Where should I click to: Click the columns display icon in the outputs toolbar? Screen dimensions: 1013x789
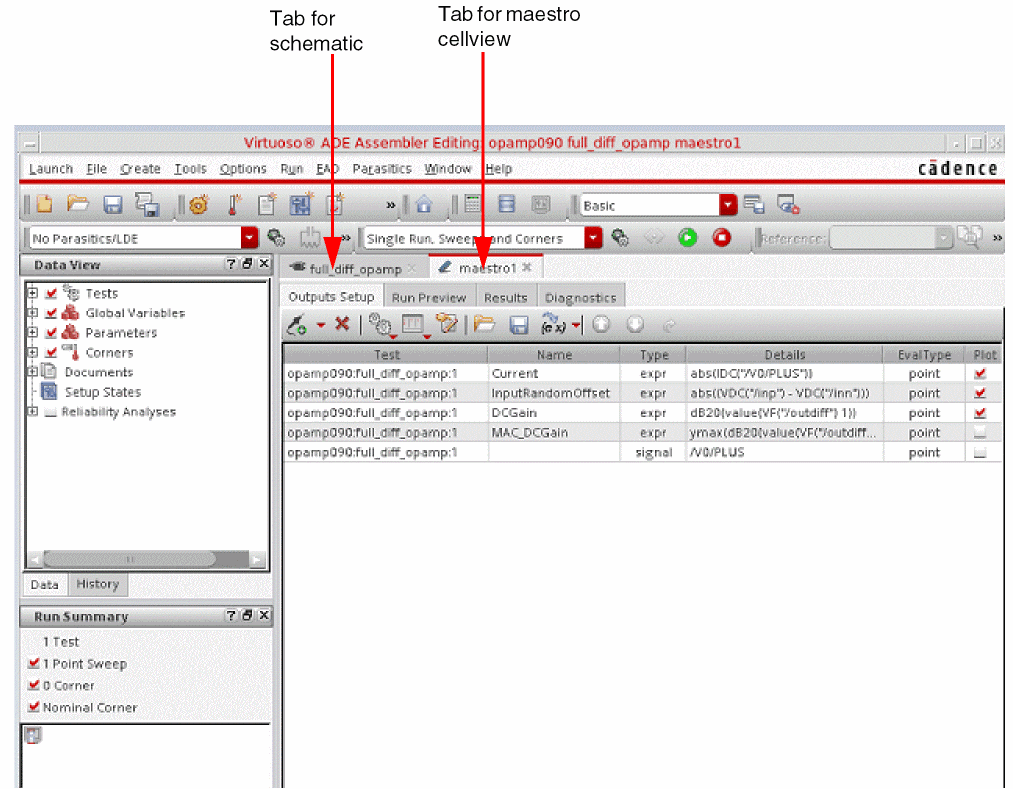pos(412,324)
